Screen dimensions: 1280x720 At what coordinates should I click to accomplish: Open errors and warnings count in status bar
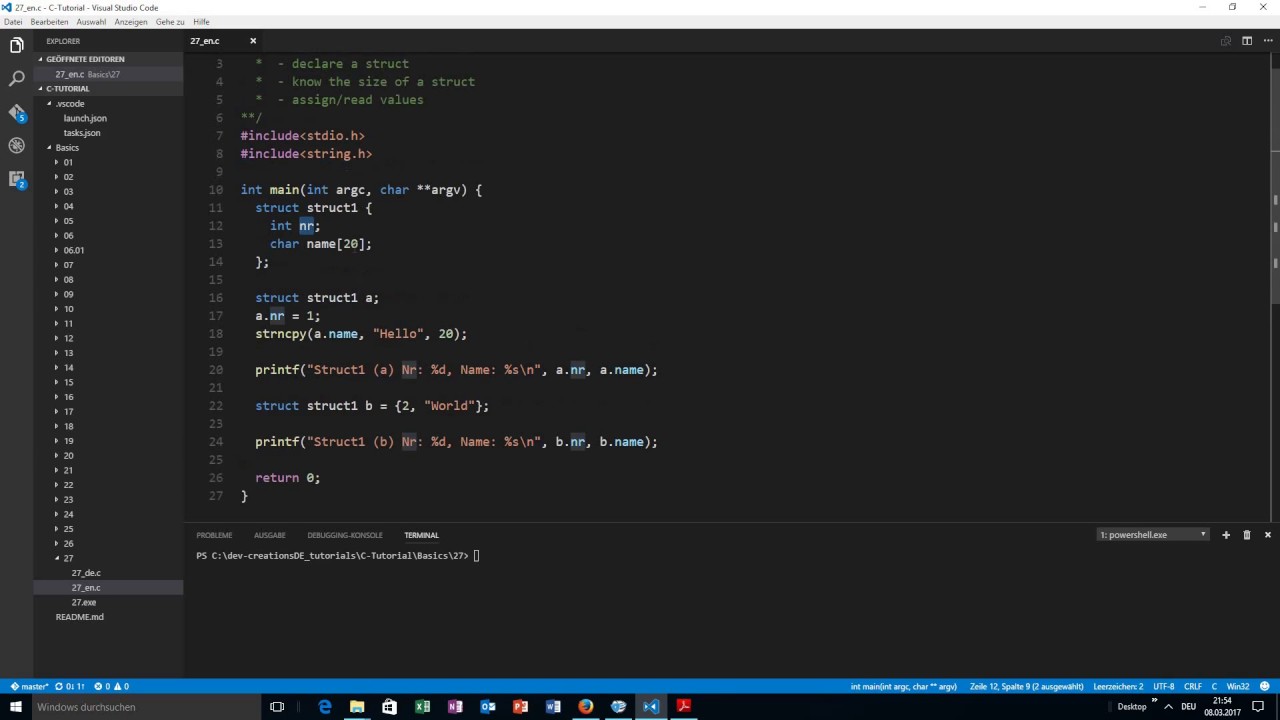coord(111,687)
